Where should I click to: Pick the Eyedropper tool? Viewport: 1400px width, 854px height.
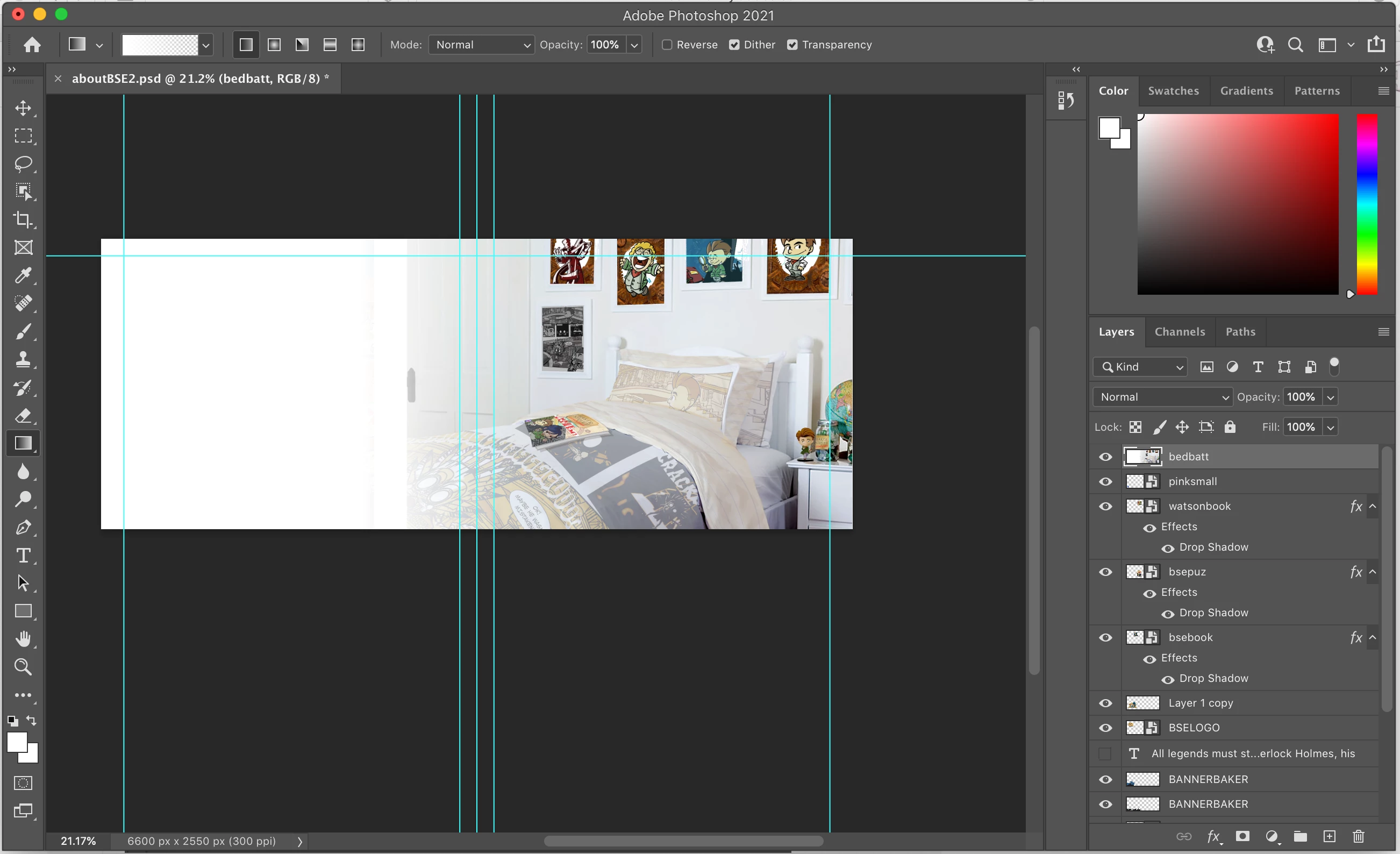pyautogui.click(x=23, y=275)
